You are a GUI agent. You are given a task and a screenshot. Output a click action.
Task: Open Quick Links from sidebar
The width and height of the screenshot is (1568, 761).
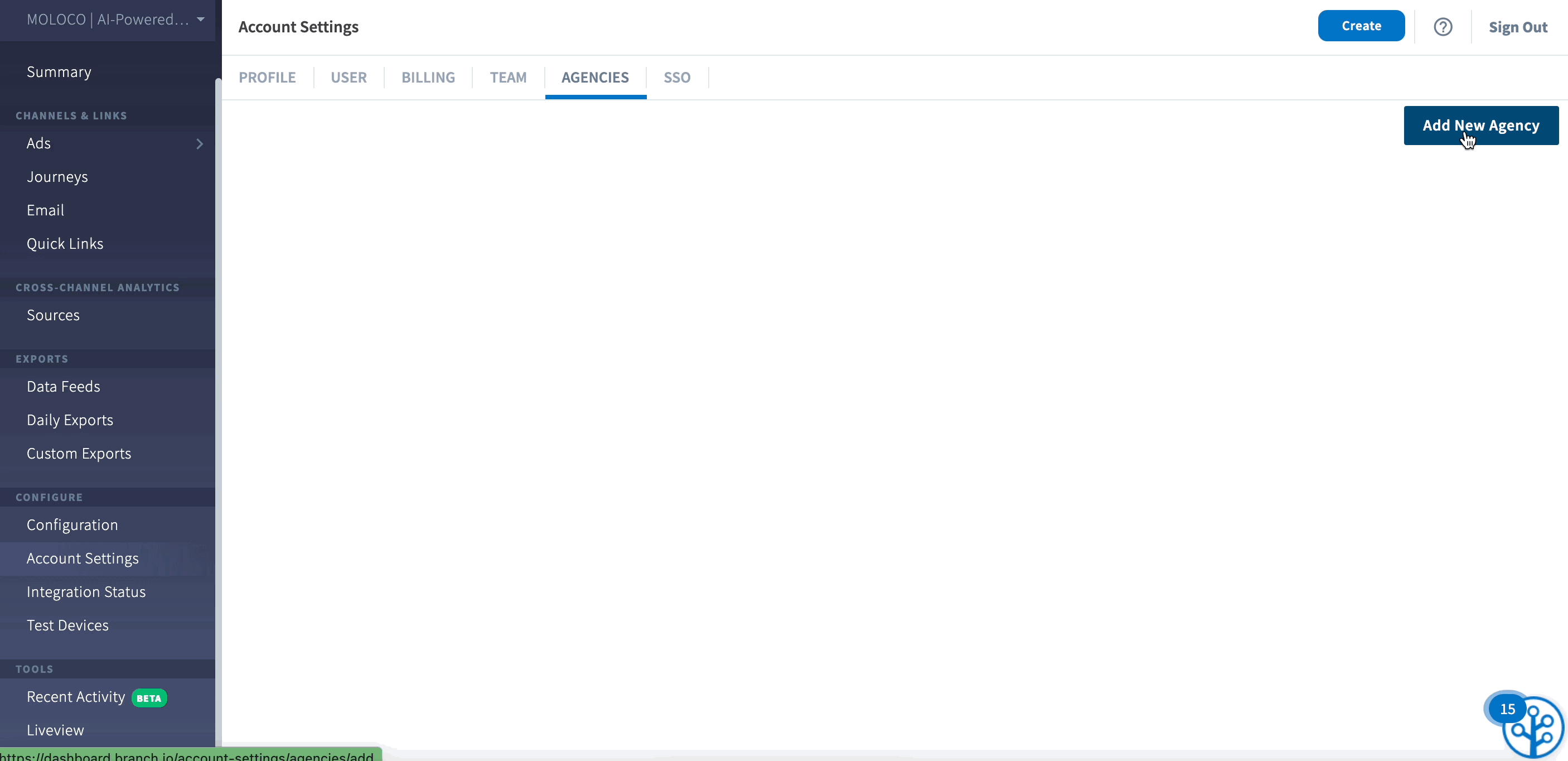pyautogui.click(x=65, y=243)
